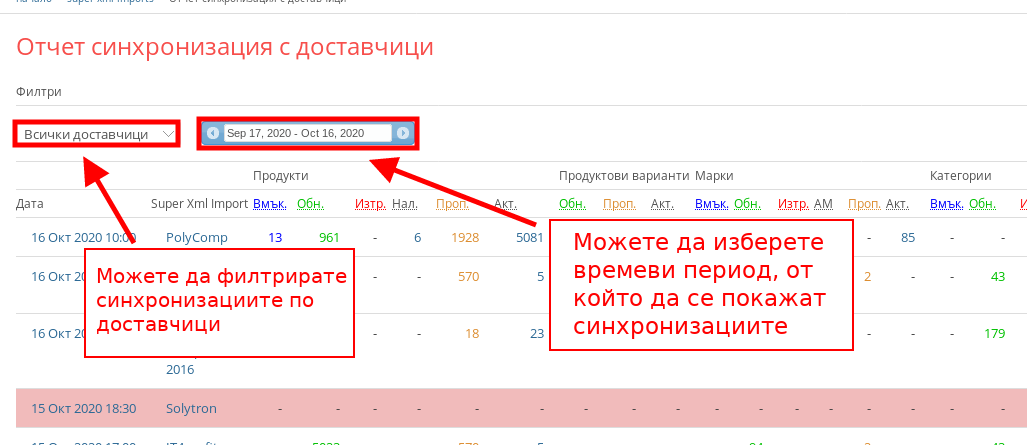Click 'Изтр.' header under Марки
The height and width of the screenshot is (445, 1027).
tap(794, 204)
